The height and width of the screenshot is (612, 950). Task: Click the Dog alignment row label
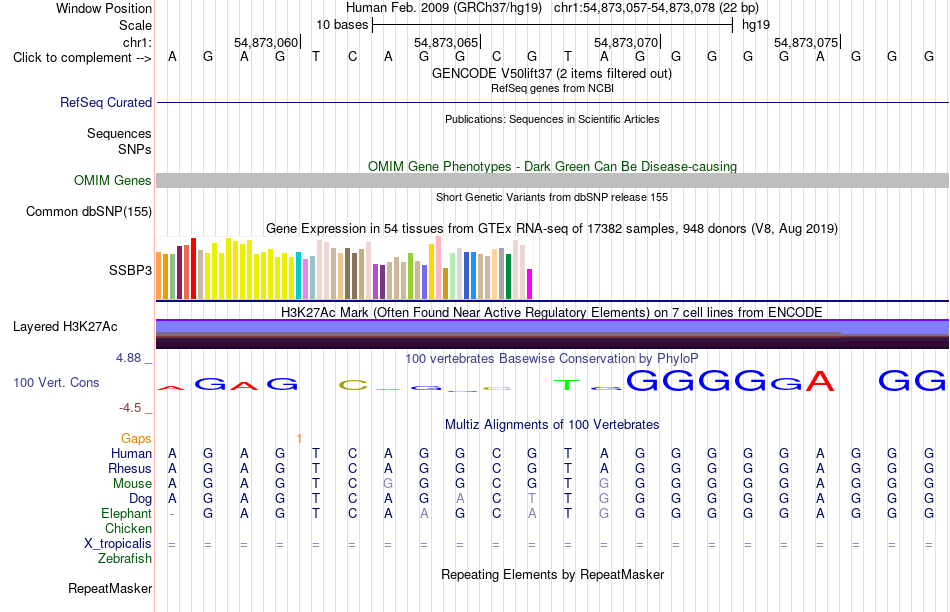(141, 499)
